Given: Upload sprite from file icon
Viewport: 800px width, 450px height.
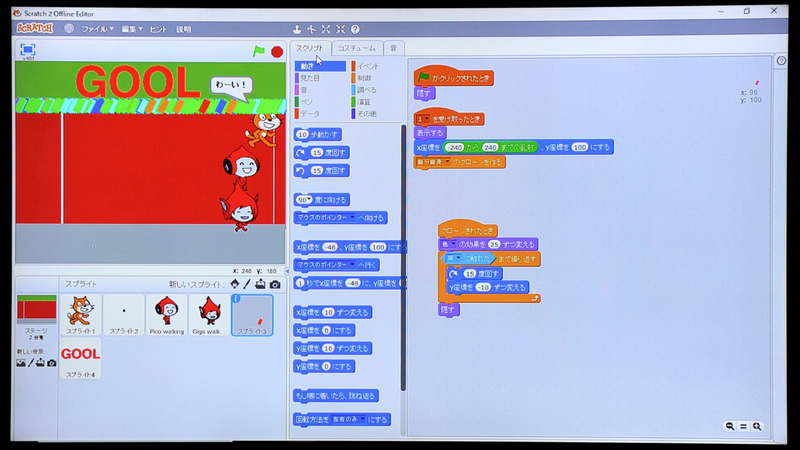Looking at the screenshot, I should coord(260,284).
